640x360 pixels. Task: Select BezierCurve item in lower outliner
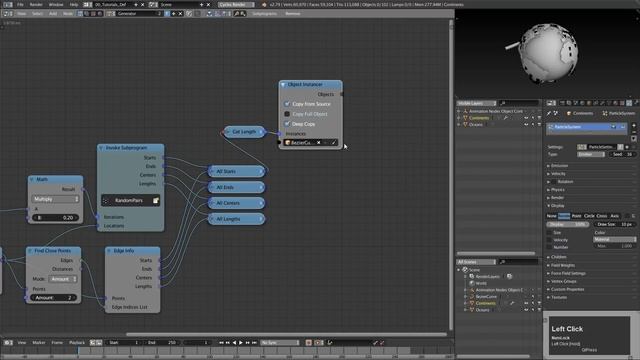[x=486, y=297]
